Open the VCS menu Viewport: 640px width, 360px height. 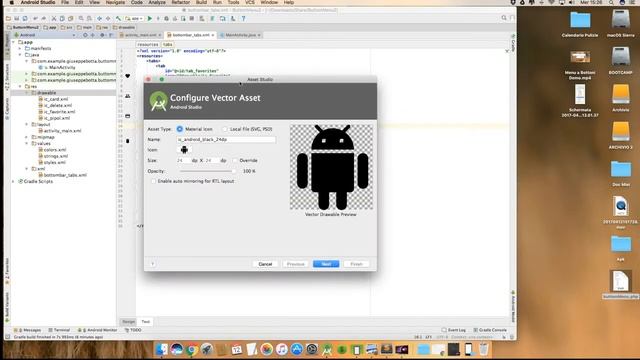[250, 2]
